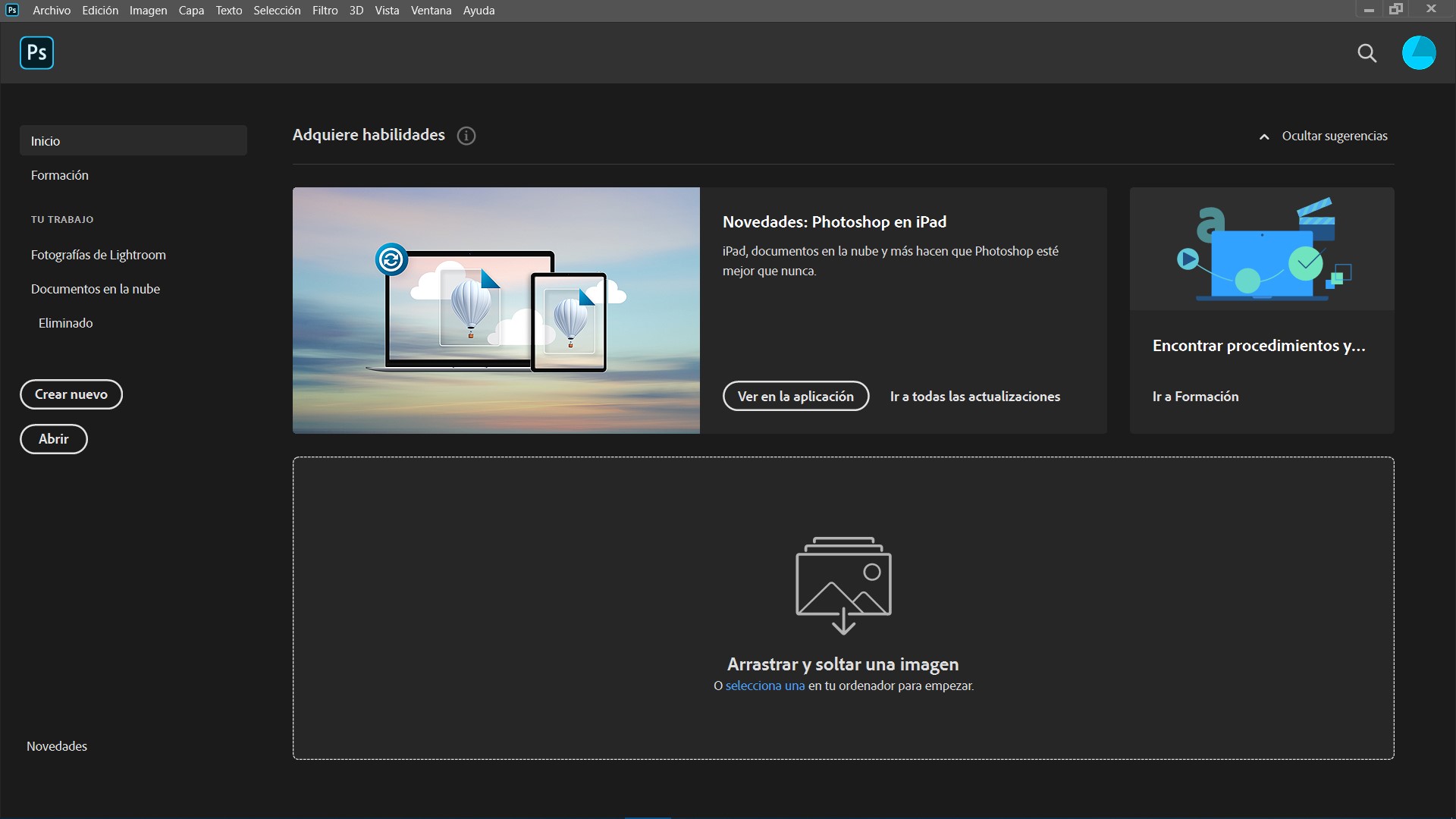Screen dimensions: 1456x819
Task: Select Formación in the sidebar
Action: (60, 175)
